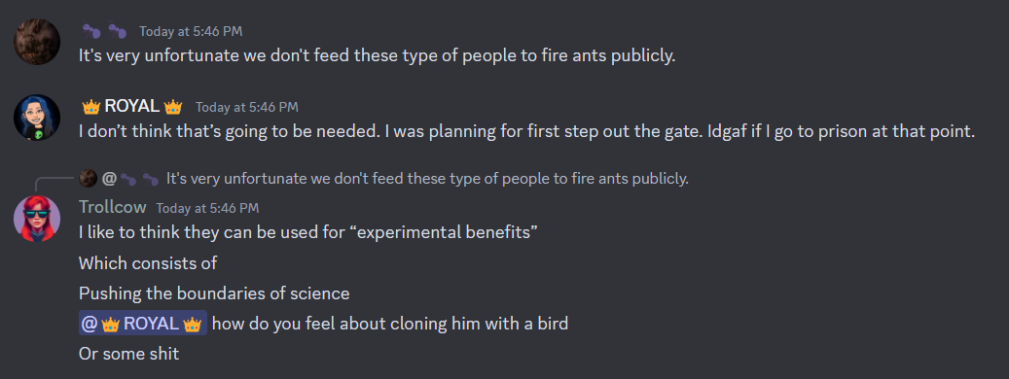Open the dark brown avatar of the first poster
Viewport: 1009px width, 379px height.
[37, 42]
